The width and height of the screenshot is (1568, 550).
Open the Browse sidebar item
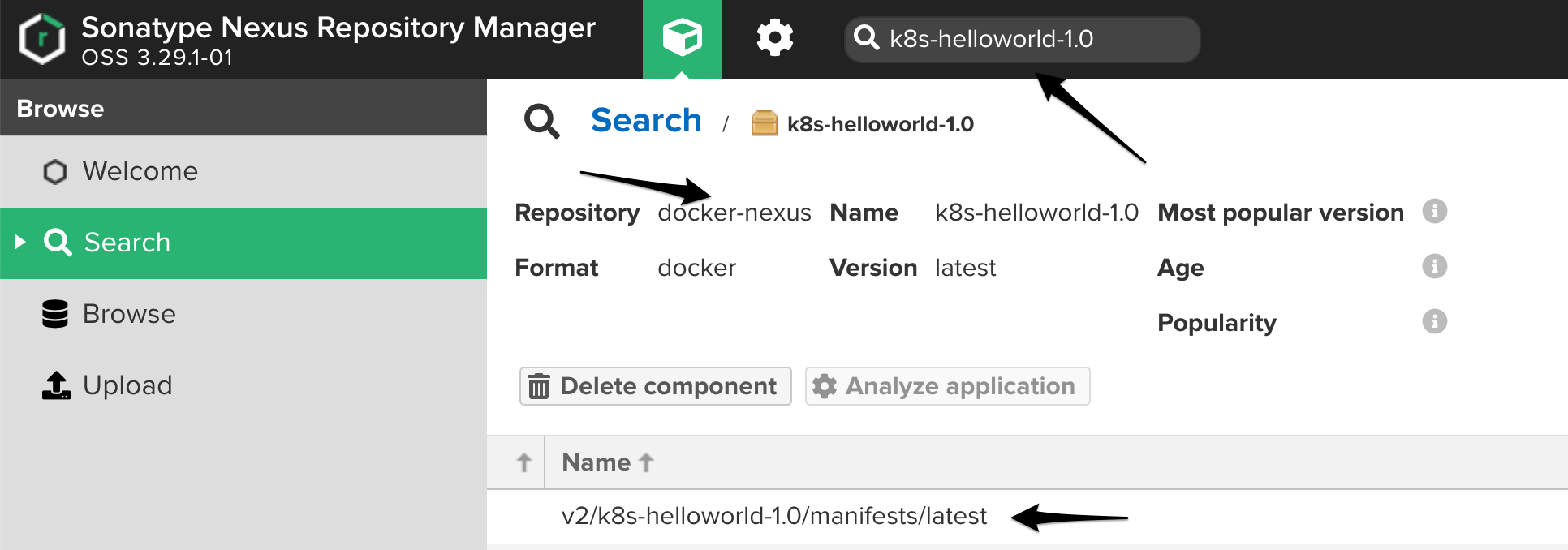coord(129,314)
